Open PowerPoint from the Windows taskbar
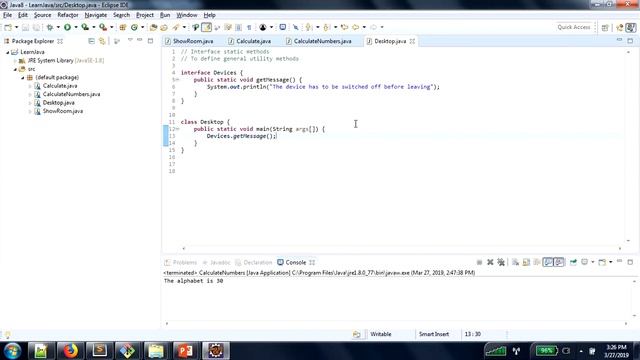Screen dimensions: 640x360 (x=186, y=351)
